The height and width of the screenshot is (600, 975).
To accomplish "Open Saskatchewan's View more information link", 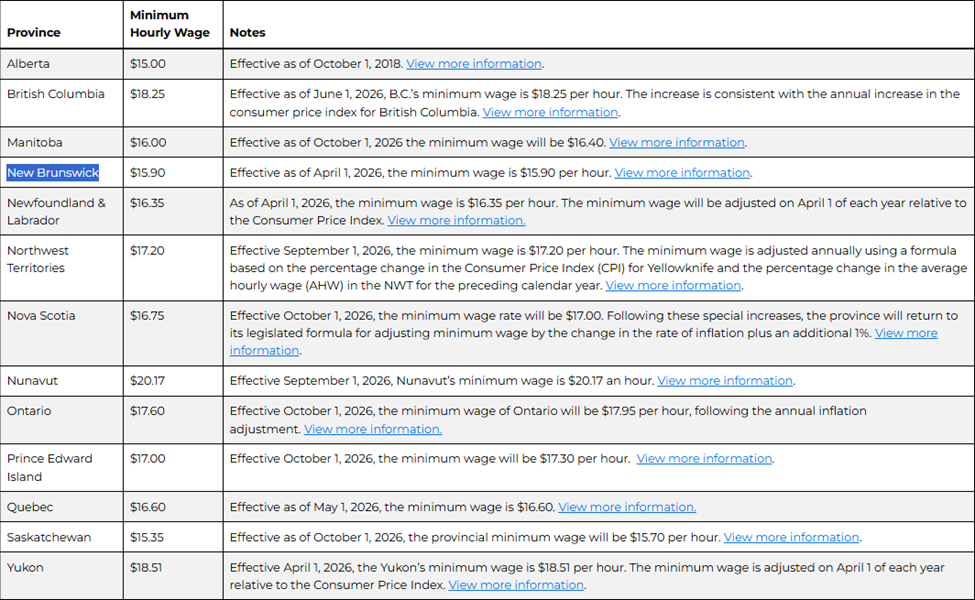I will [x=792, y=537].
